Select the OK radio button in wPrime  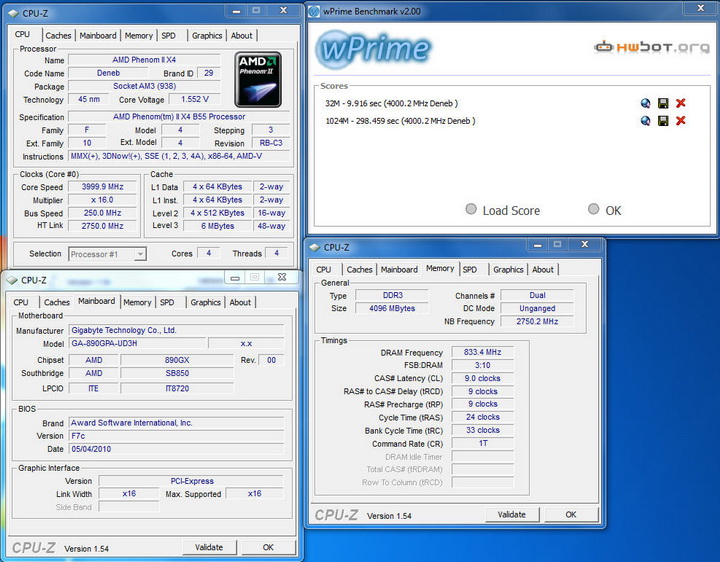tap(593, 209)
